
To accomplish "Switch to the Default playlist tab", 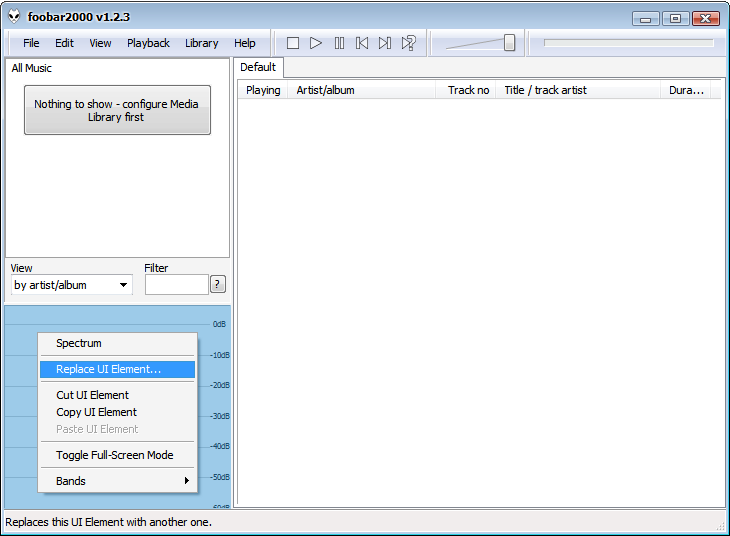I will pyautogui.click(x=258, y=68).
